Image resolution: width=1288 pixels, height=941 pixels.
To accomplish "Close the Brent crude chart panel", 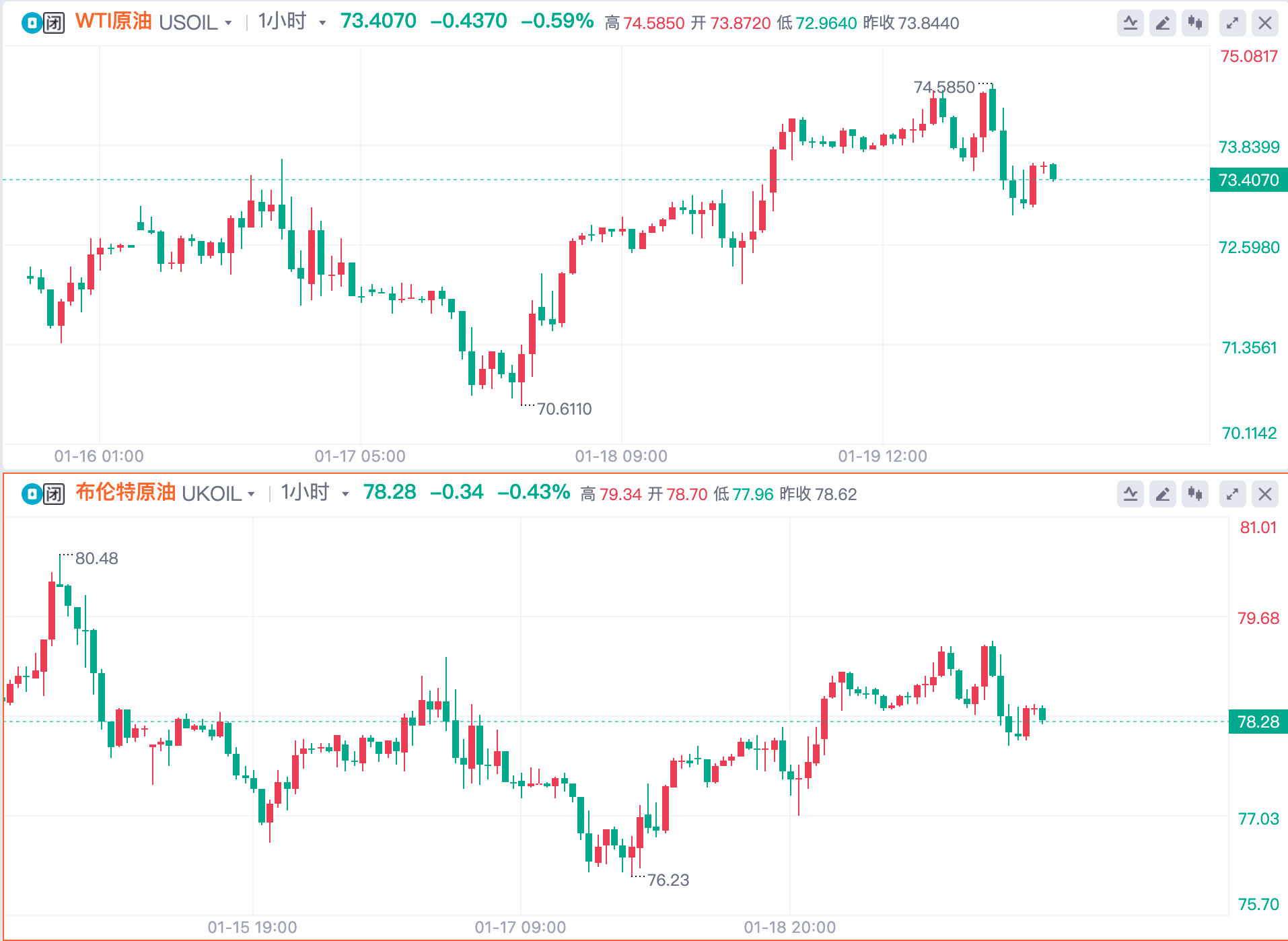I will (x=1265, y=495).
